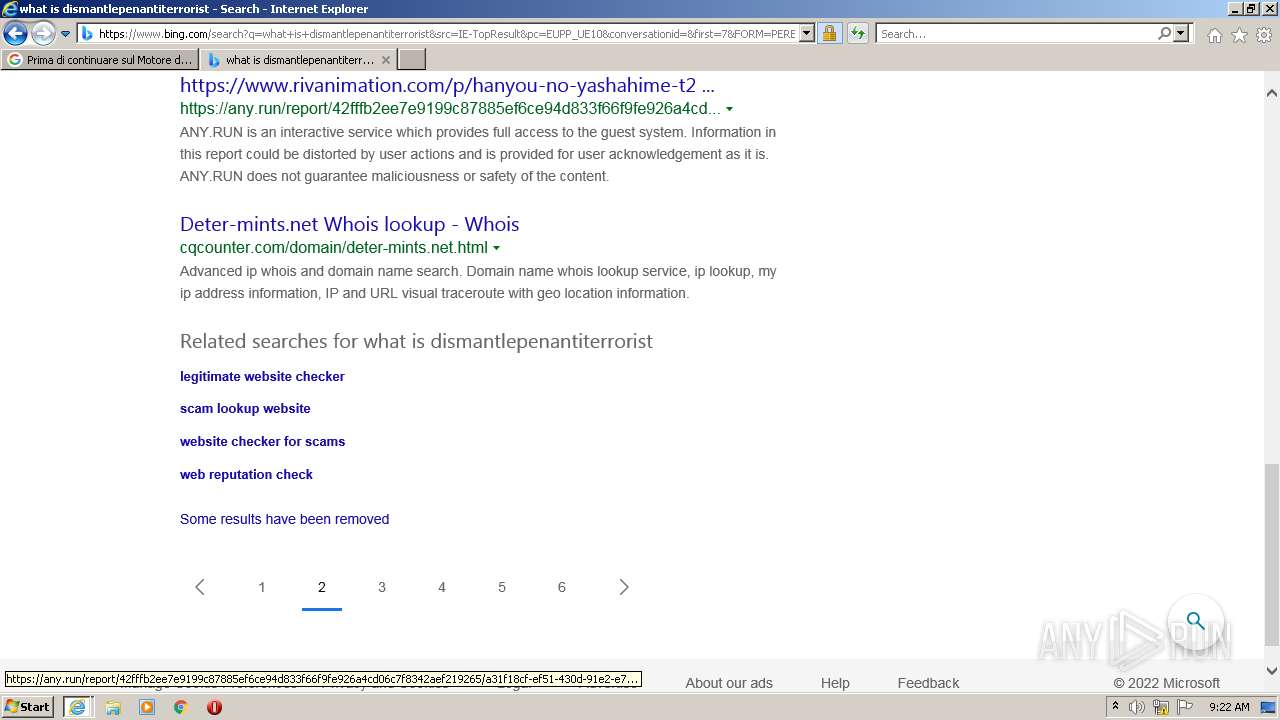1280x720 pixels.
Task: Click related search legitimate website checker
Action: pyautogui.click(x=262, y=376)
